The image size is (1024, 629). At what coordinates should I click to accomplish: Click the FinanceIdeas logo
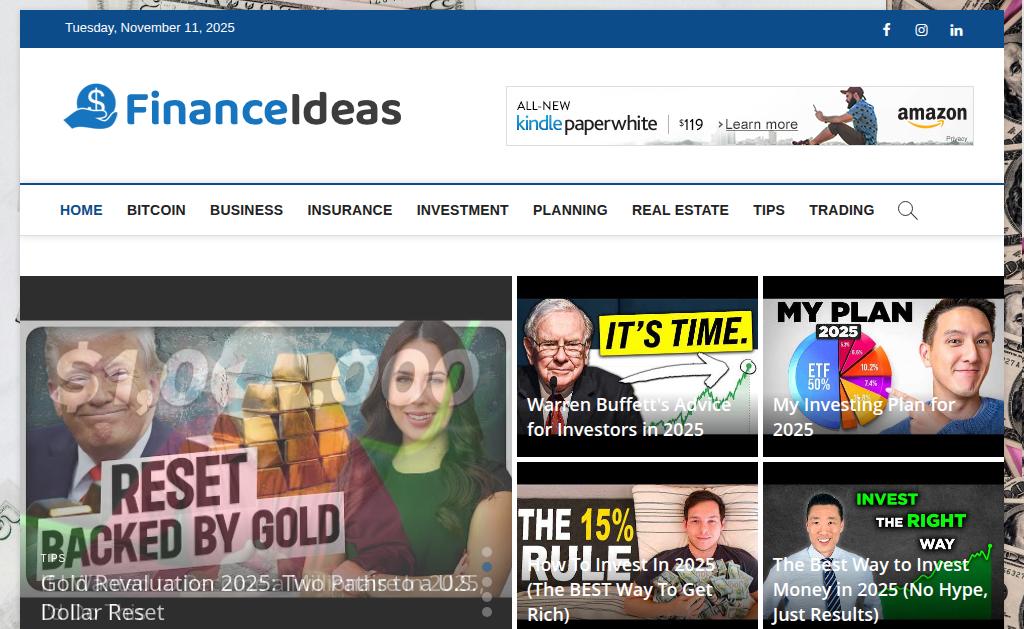[x=232, y=108]
